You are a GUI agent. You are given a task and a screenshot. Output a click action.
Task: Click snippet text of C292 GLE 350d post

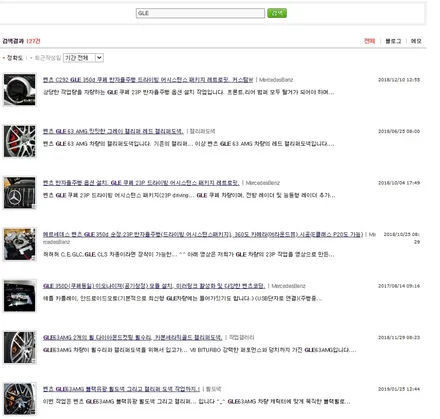[188, 92]
